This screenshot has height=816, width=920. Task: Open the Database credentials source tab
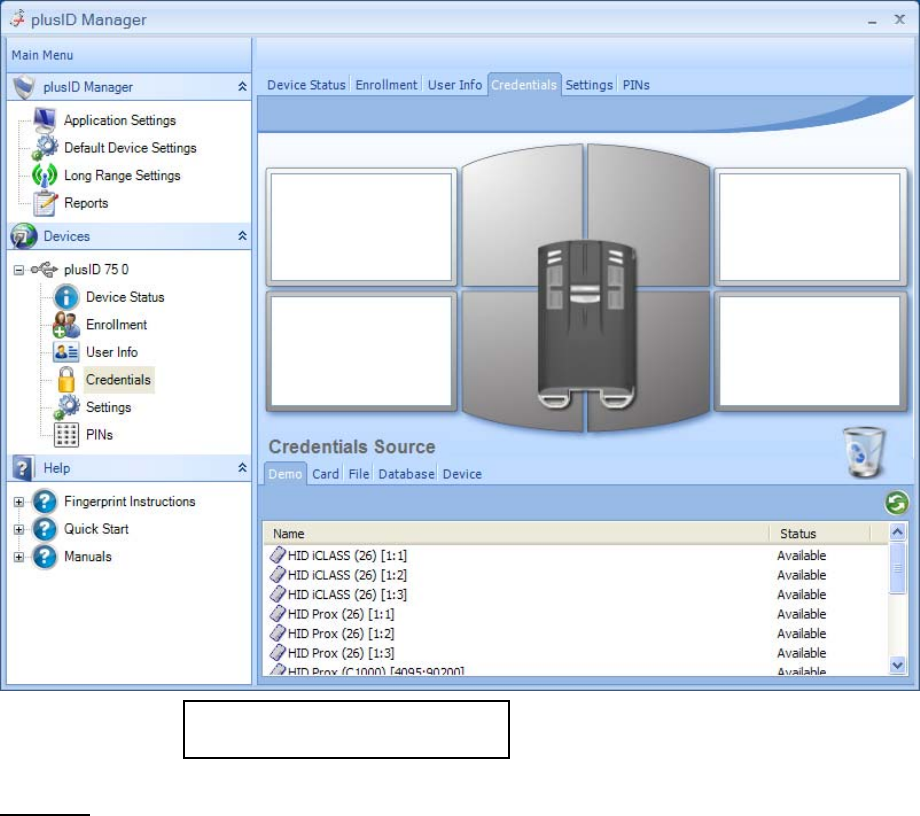(406, 474)
